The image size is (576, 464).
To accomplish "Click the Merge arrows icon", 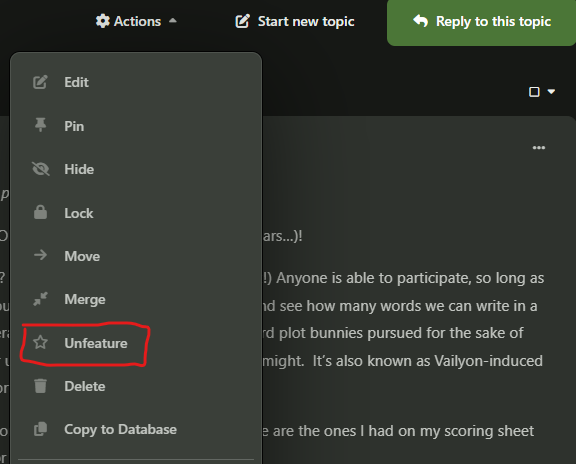I will (x=40, y=299).
